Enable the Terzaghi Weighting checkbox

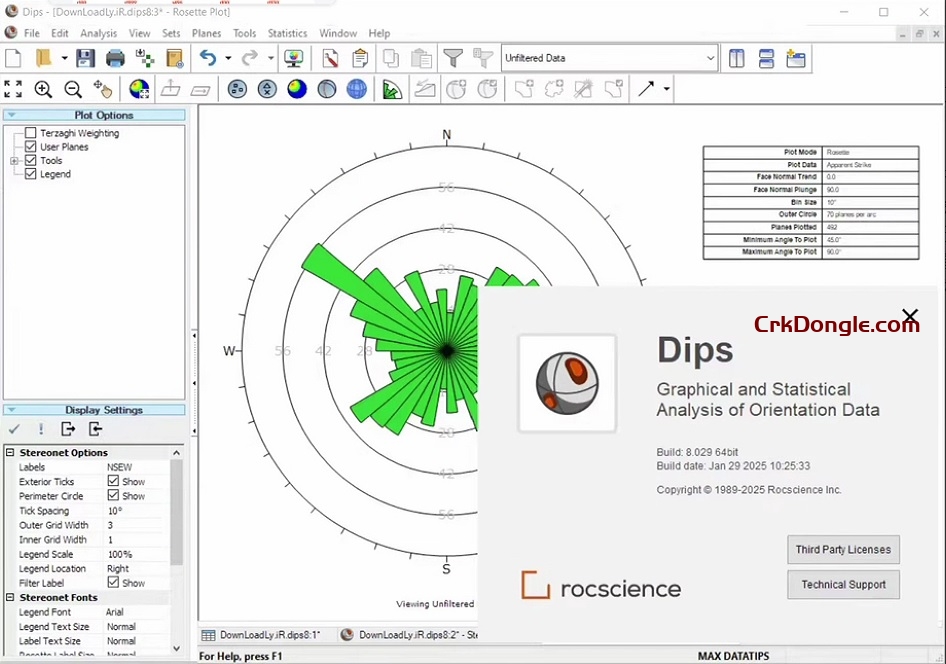pyautogui.click(x=30, y=132)
